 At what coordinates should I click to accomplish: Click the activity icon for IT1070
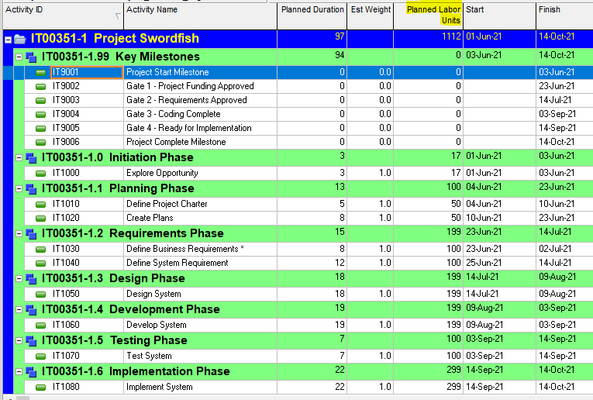click(40, 357)
